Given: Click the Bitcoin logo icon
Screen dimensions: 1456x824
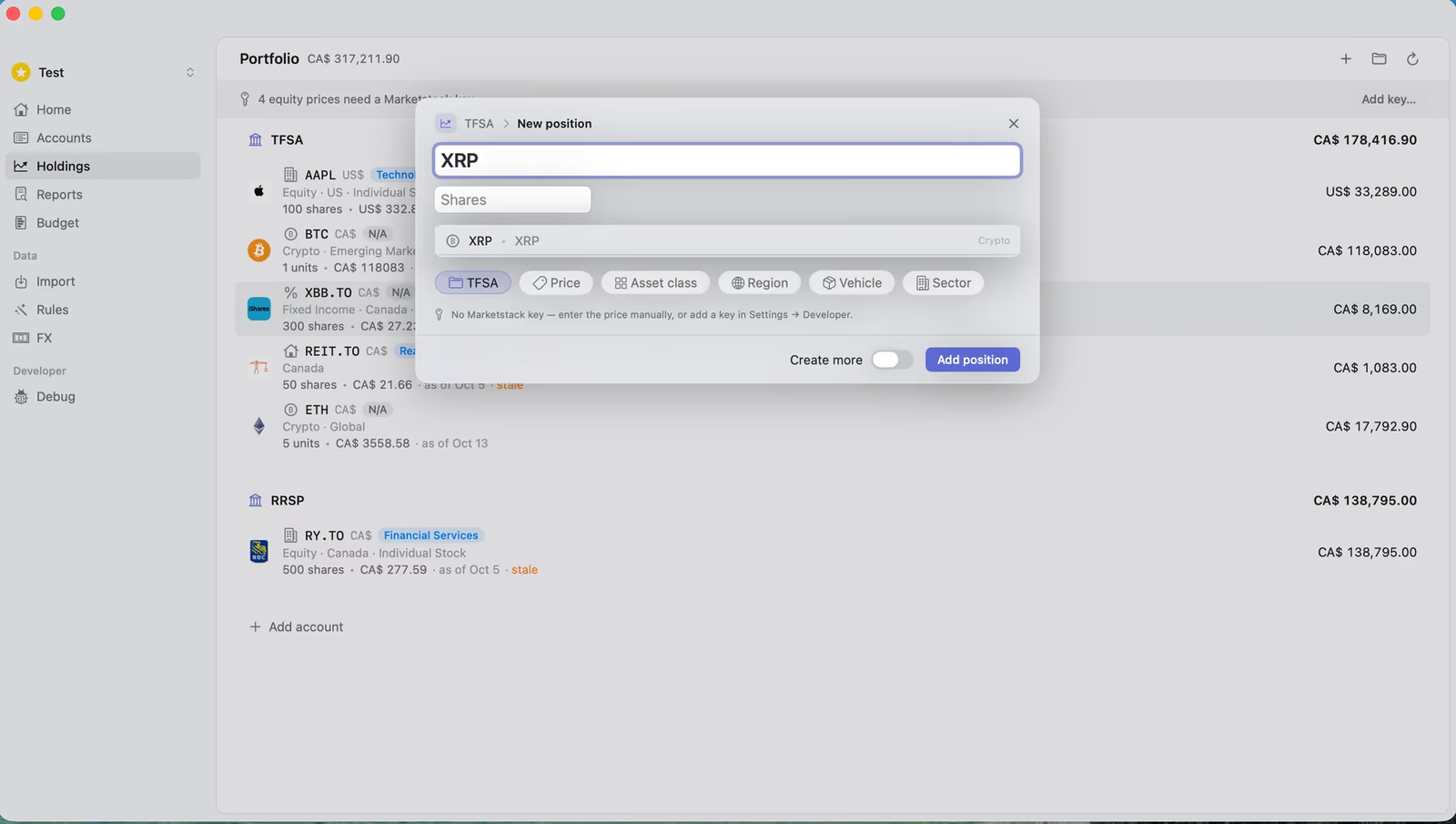Looking at the screenshot, I should click(259, 250).
